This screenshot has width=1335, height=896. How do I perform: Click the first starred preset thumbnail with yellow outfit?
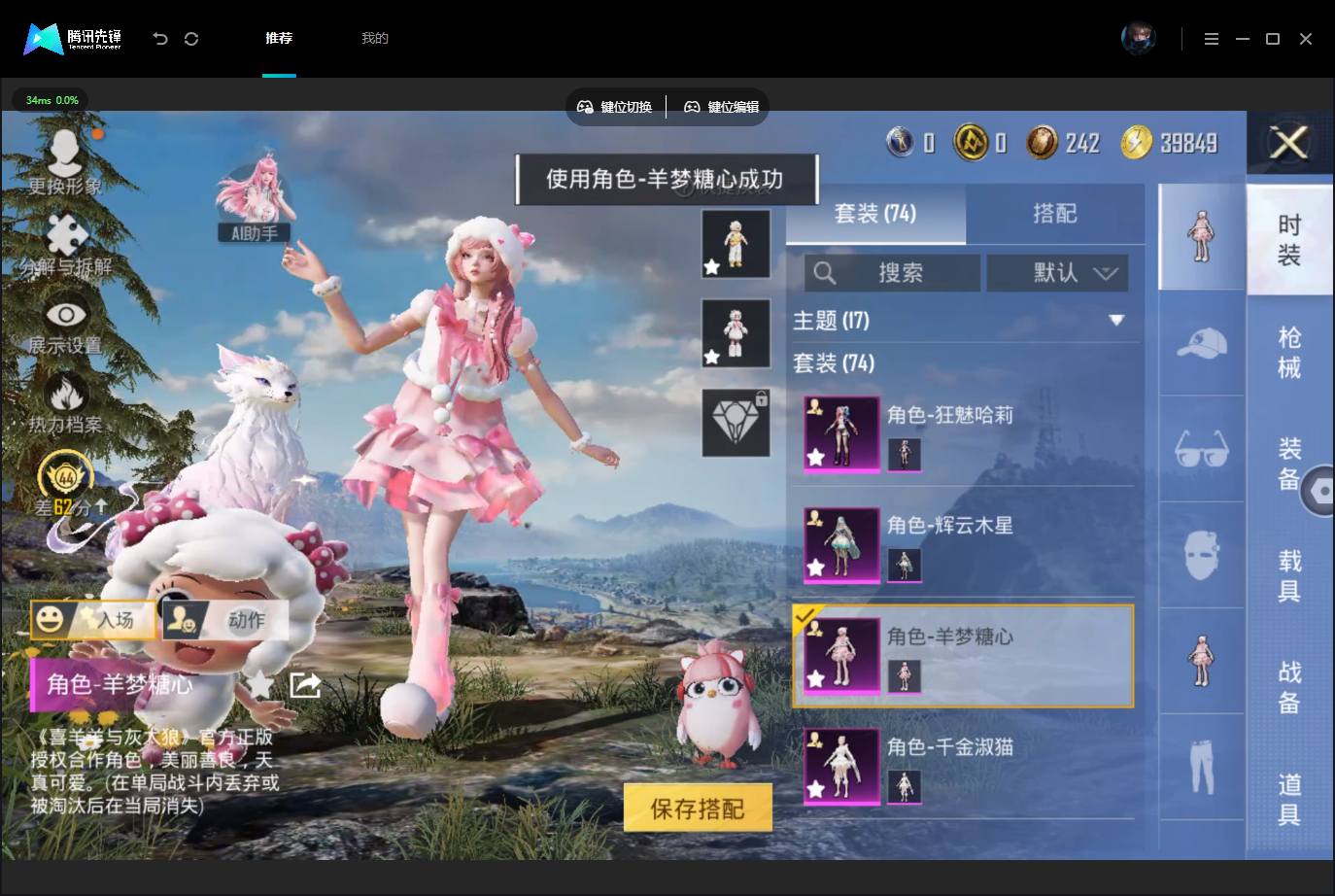click(736, 243)
